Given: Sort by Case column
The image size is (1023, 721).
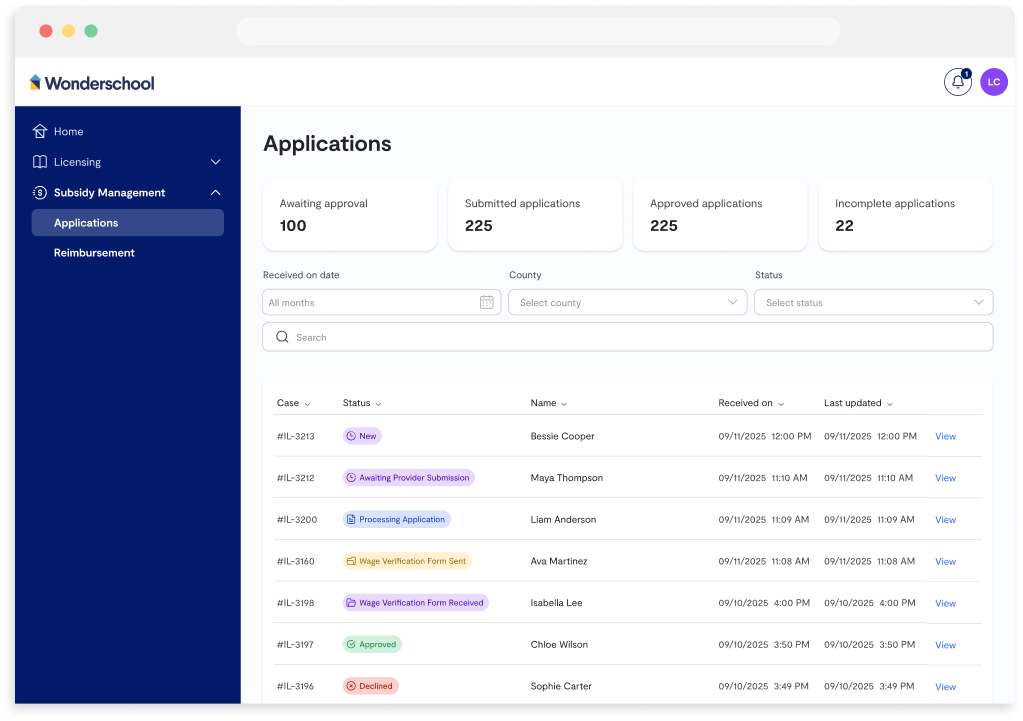Looking at the screenshot, I should [293, 403].
